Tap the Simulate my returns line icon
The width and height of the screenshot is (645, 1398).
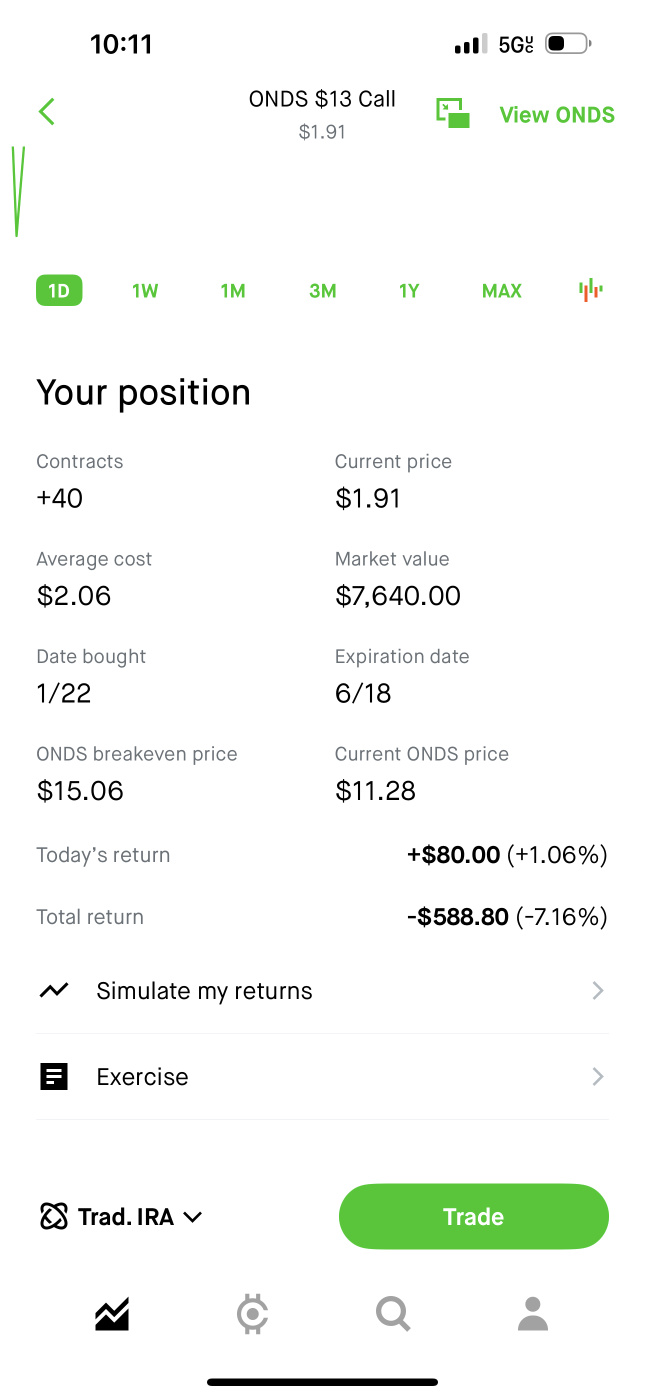(x=54, y=991)
